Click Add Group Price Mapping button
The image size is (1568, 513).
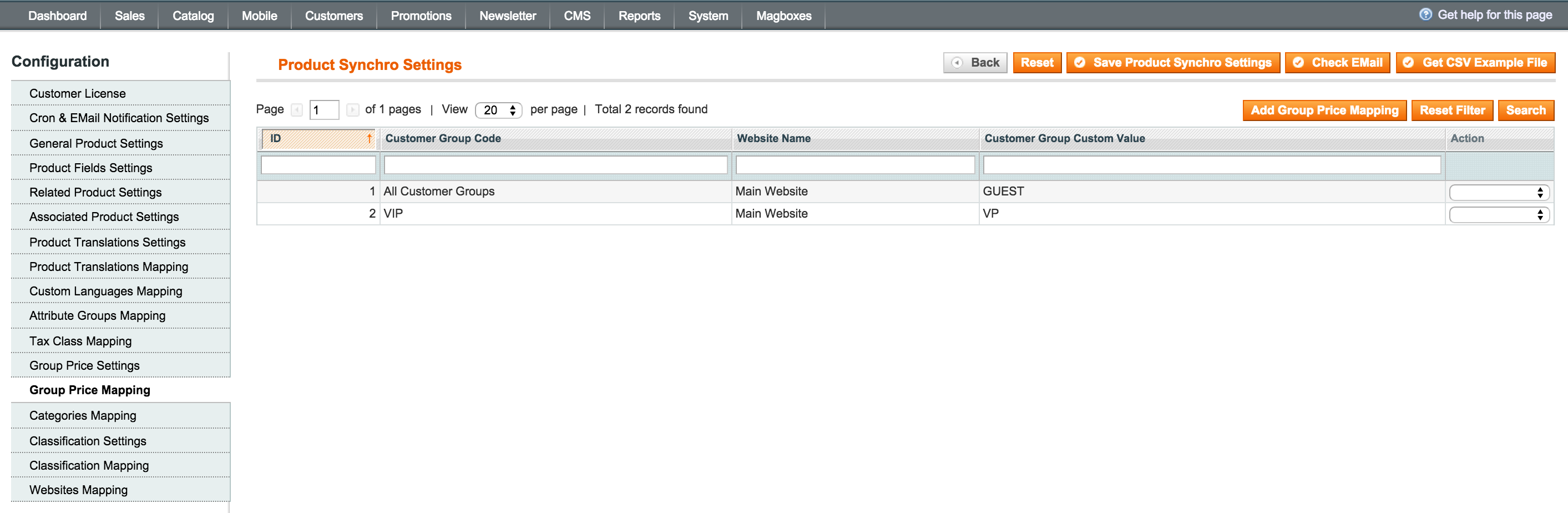[1324, 110]
